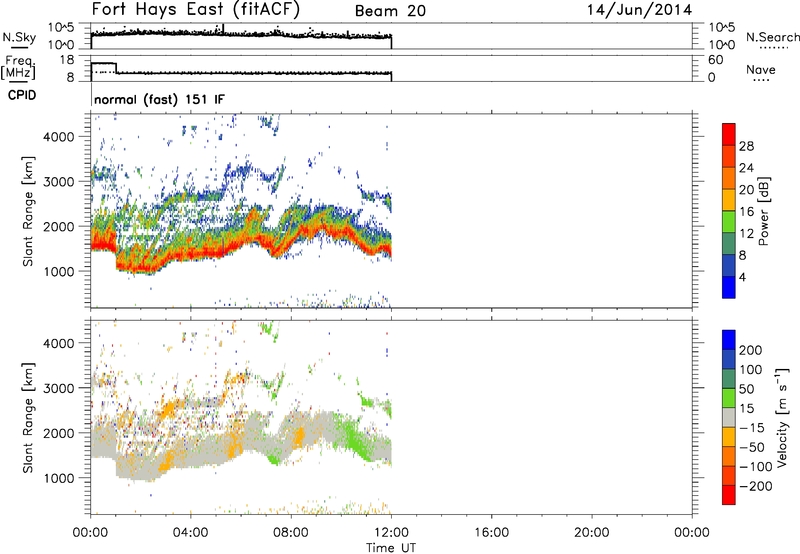Select the '24' tick on the Power colorbar
This screenshot has width=800, height=554.
pyautogui.click(x=746, y=168)
